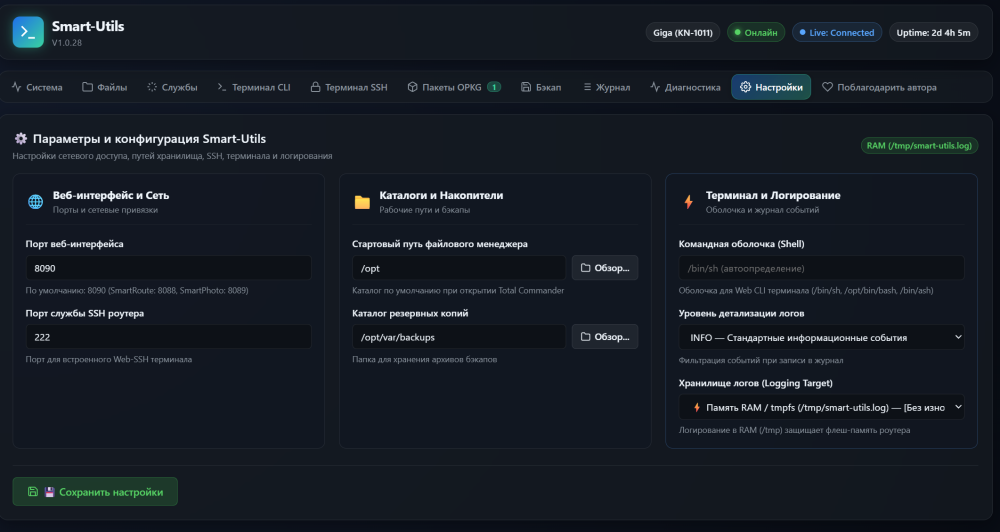Click 'Папка для хранения архивов бэкапов' hint

click(x=425, y=359)
